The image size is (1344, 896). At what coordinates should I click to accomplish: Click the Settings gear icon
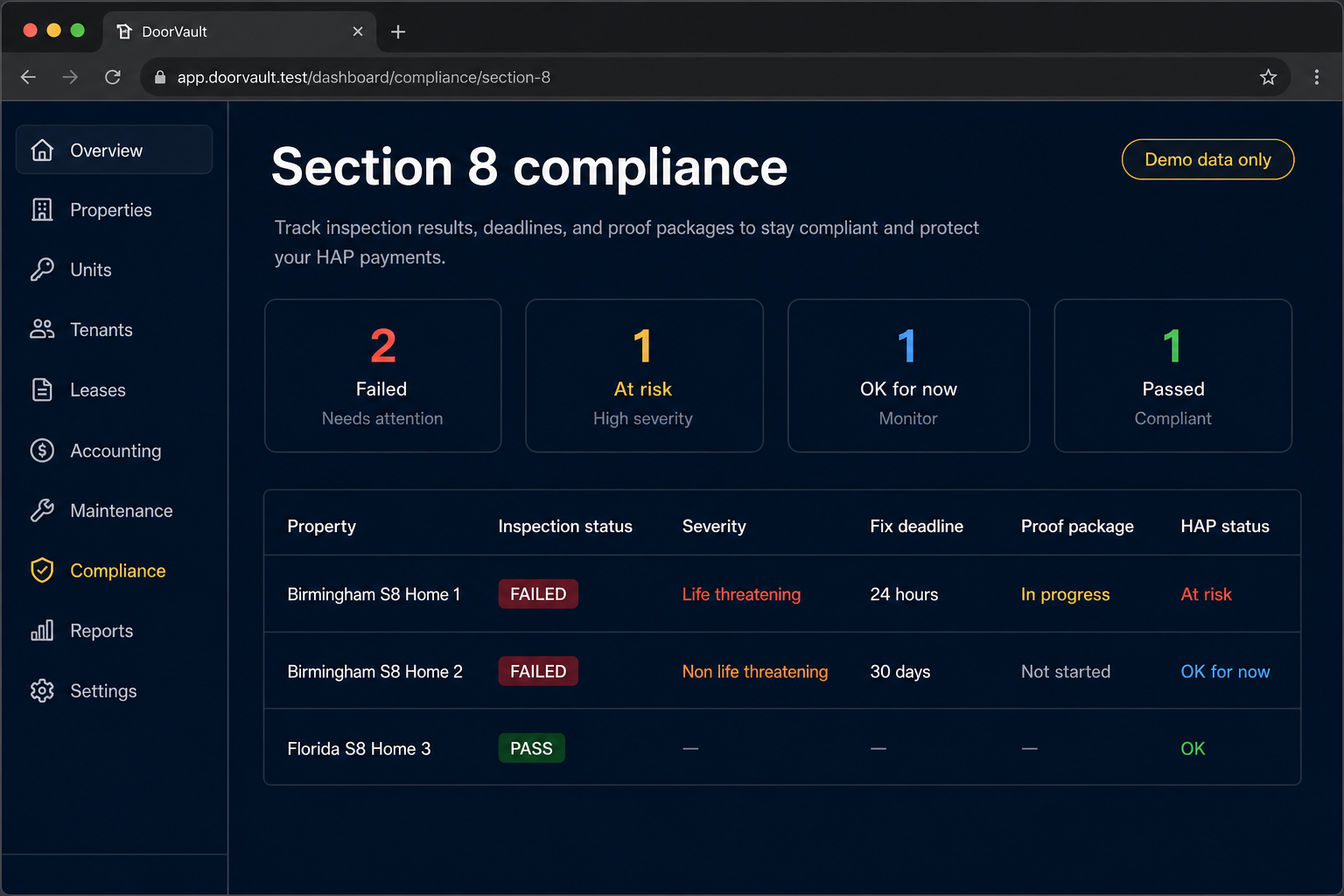click(x=42, y=690)
